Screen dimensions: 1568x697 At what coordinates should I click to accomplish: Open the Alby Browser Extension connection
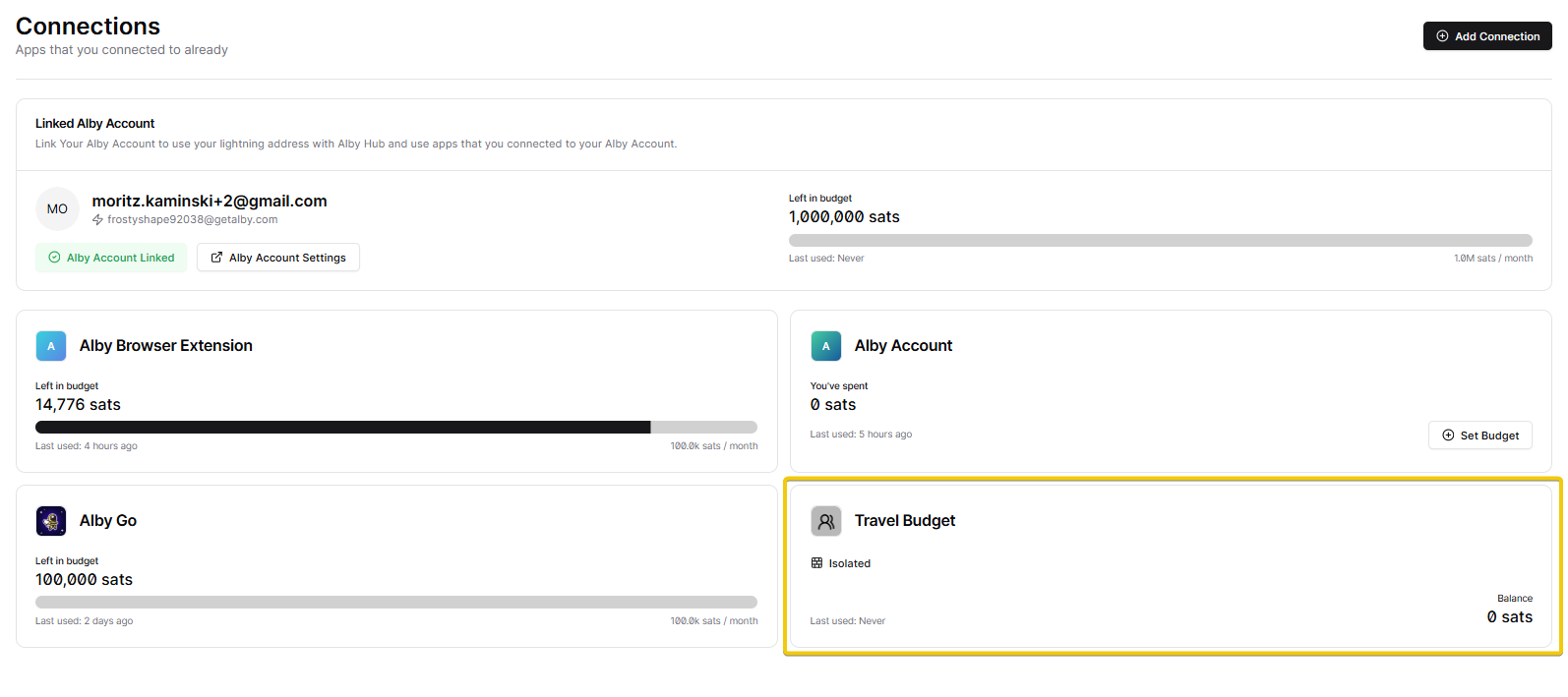(396, 391)
